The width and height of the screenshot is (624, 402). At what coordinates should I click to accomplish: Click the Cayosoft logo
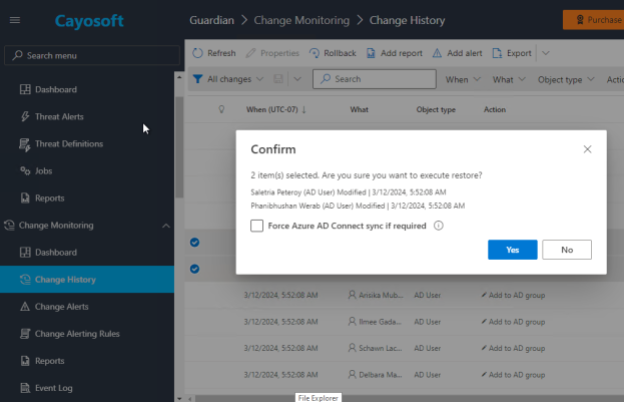coord(89,21)
